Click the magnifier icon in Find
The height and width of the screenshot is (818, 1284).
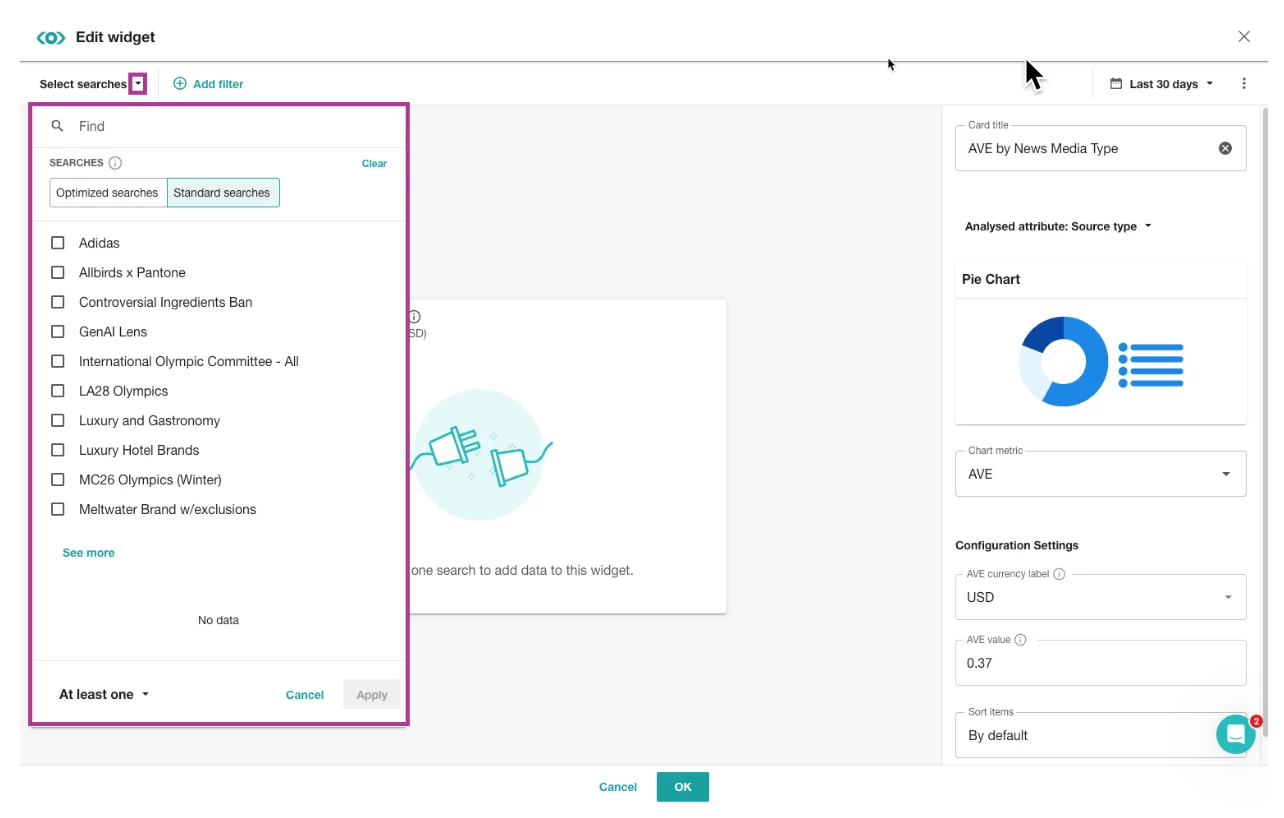(58, 126)
